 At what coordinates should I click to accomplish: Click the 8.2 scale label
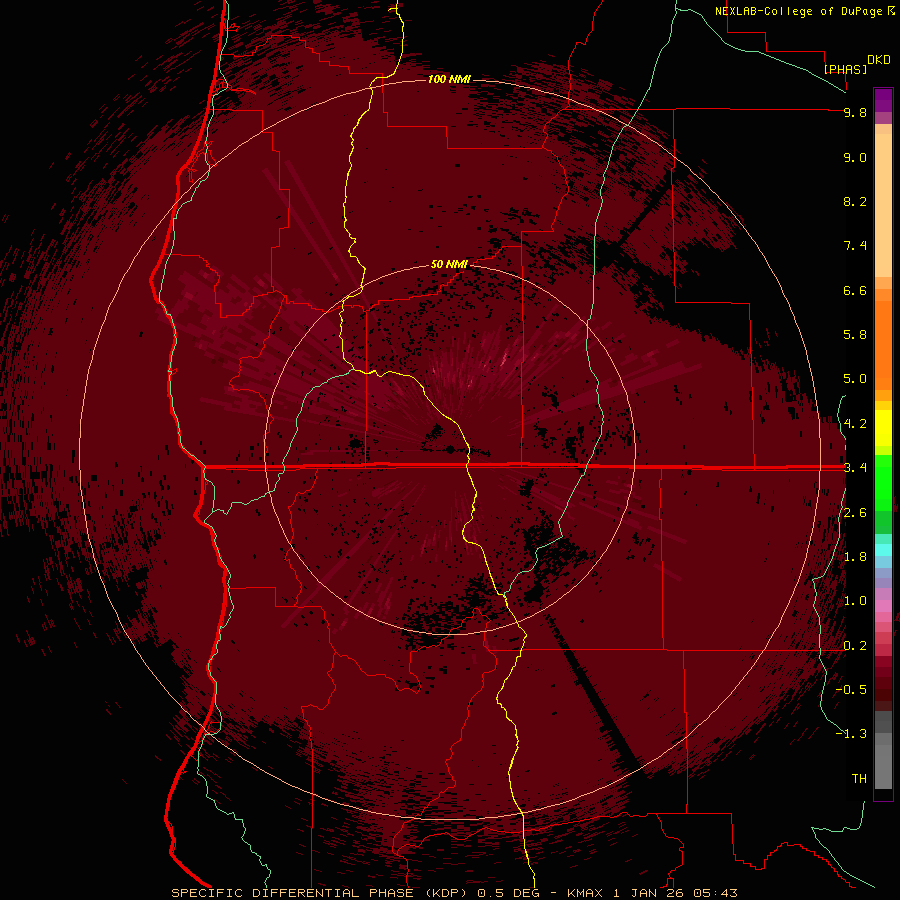tap(855, 201)
